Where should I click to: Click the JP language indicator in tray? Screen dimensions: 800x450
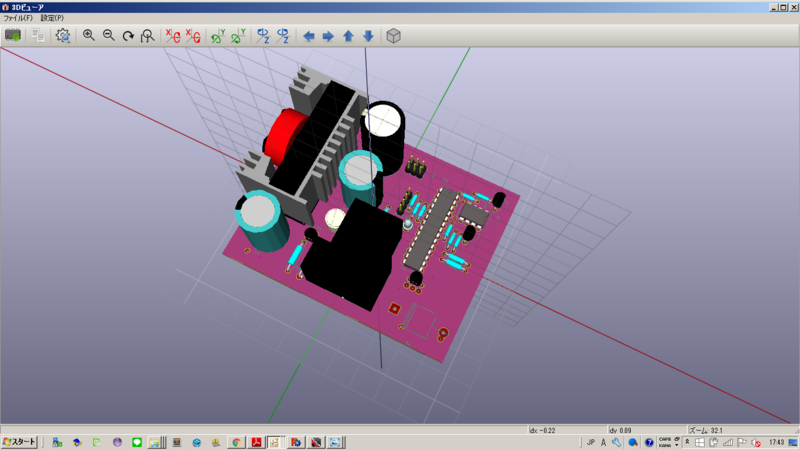pos(591,442)
